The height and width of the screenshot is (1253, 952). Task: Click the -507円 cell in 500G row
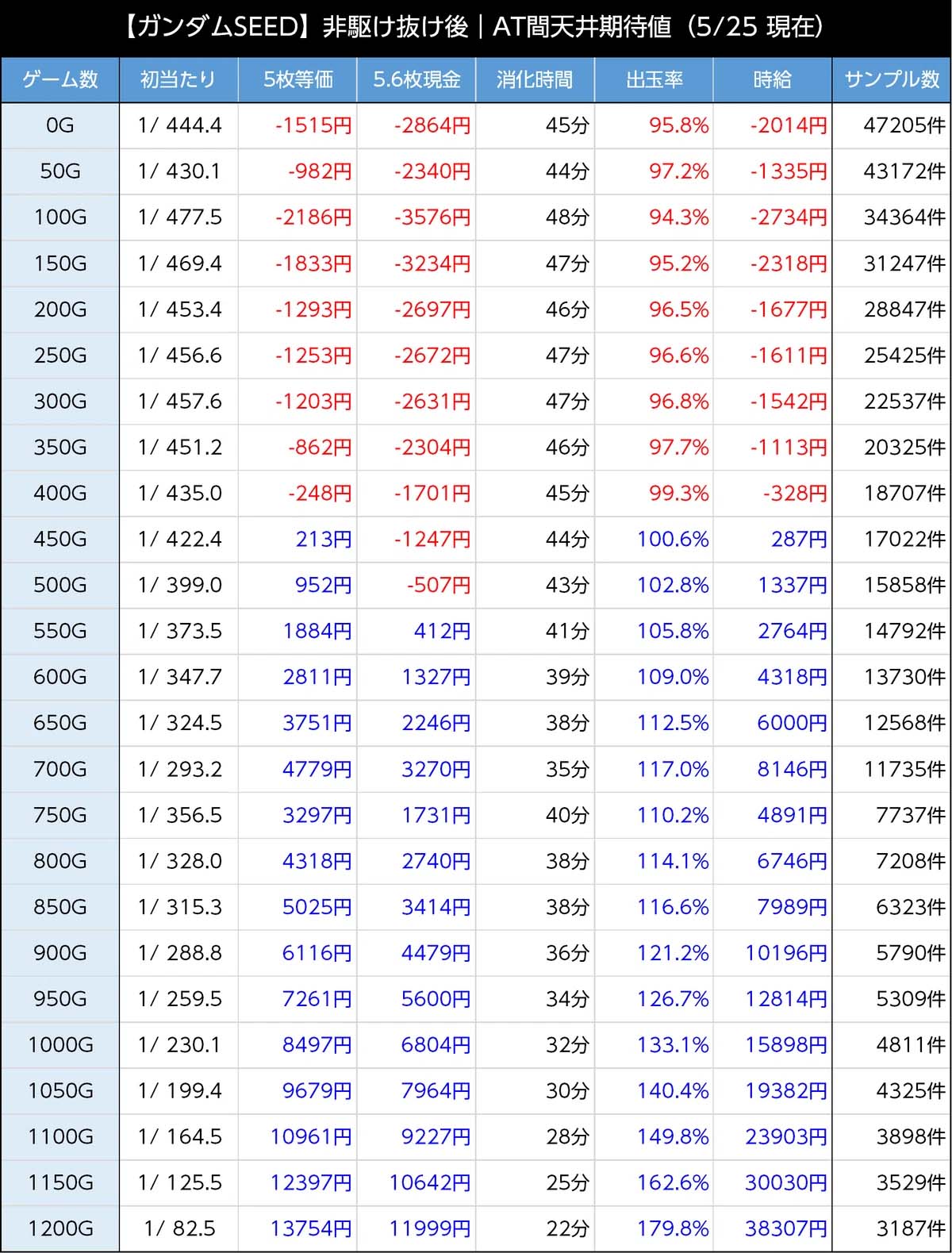coord(438,586)
